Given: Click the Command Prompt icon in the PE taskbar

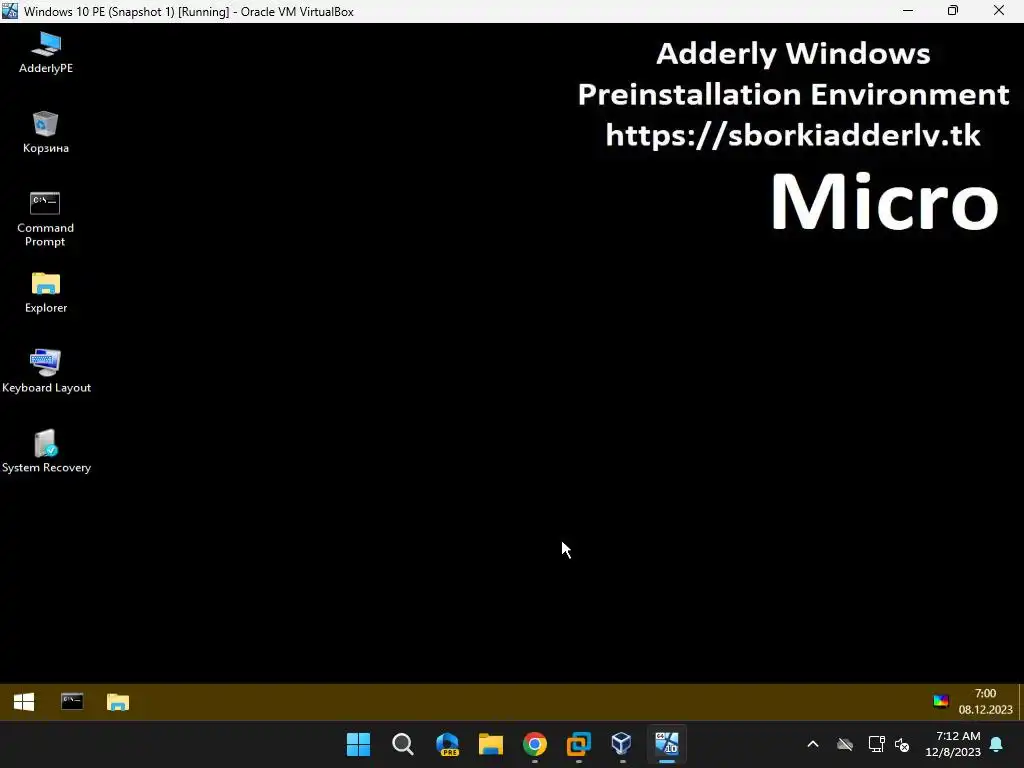Looking at the screenshot, I should coord(72,702).
